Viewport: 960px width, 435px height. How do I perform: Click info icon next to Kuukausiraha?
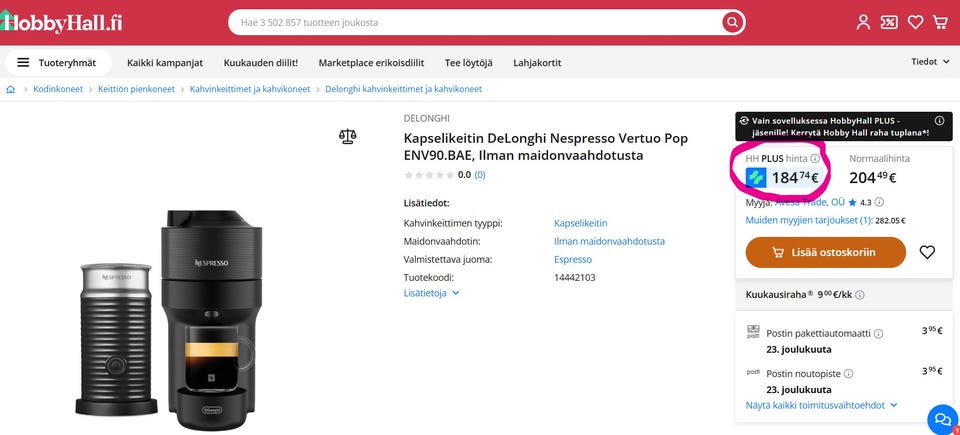(x=860, y=295)
